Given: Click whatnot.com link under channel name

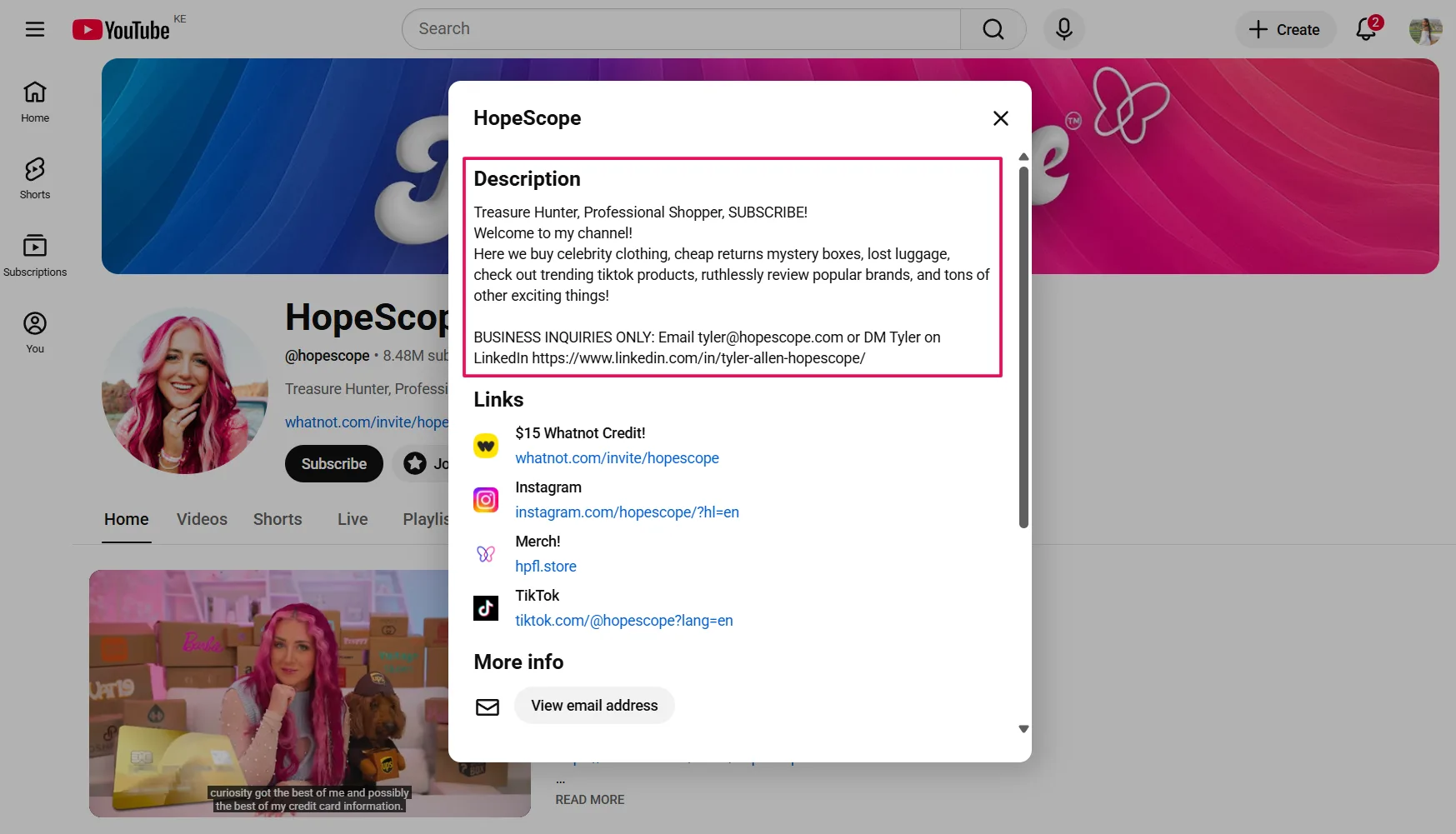Looking at the screenshot, I should click(367, 422).
